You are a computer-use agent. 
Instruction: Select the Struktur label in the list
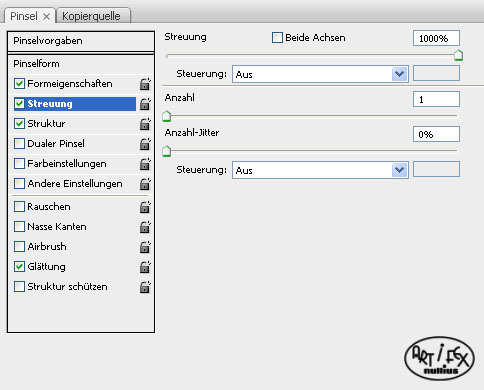pos(46,124)
